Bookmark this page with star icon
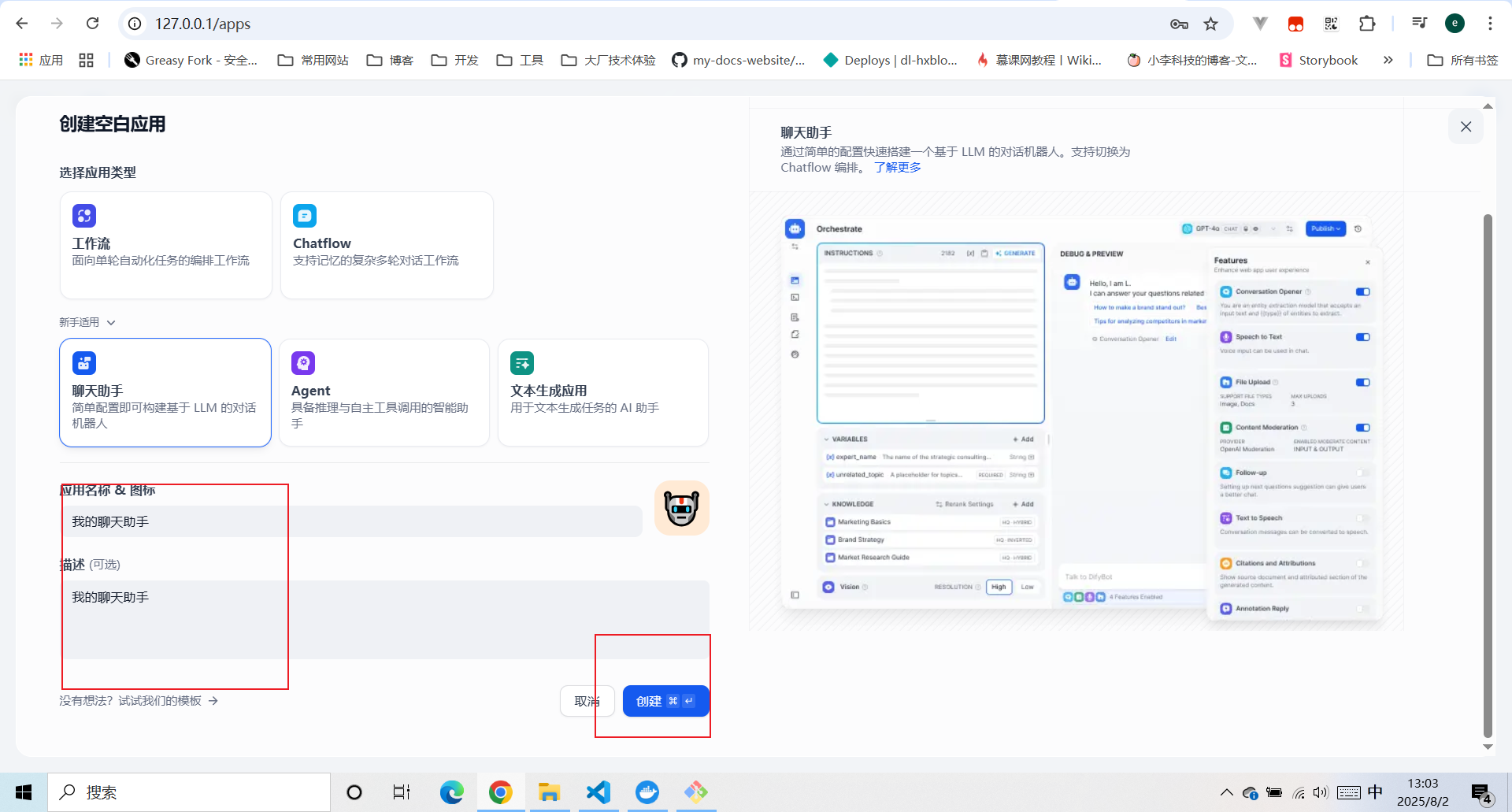Screen dimensions: 1512x812 (1210, 24)
